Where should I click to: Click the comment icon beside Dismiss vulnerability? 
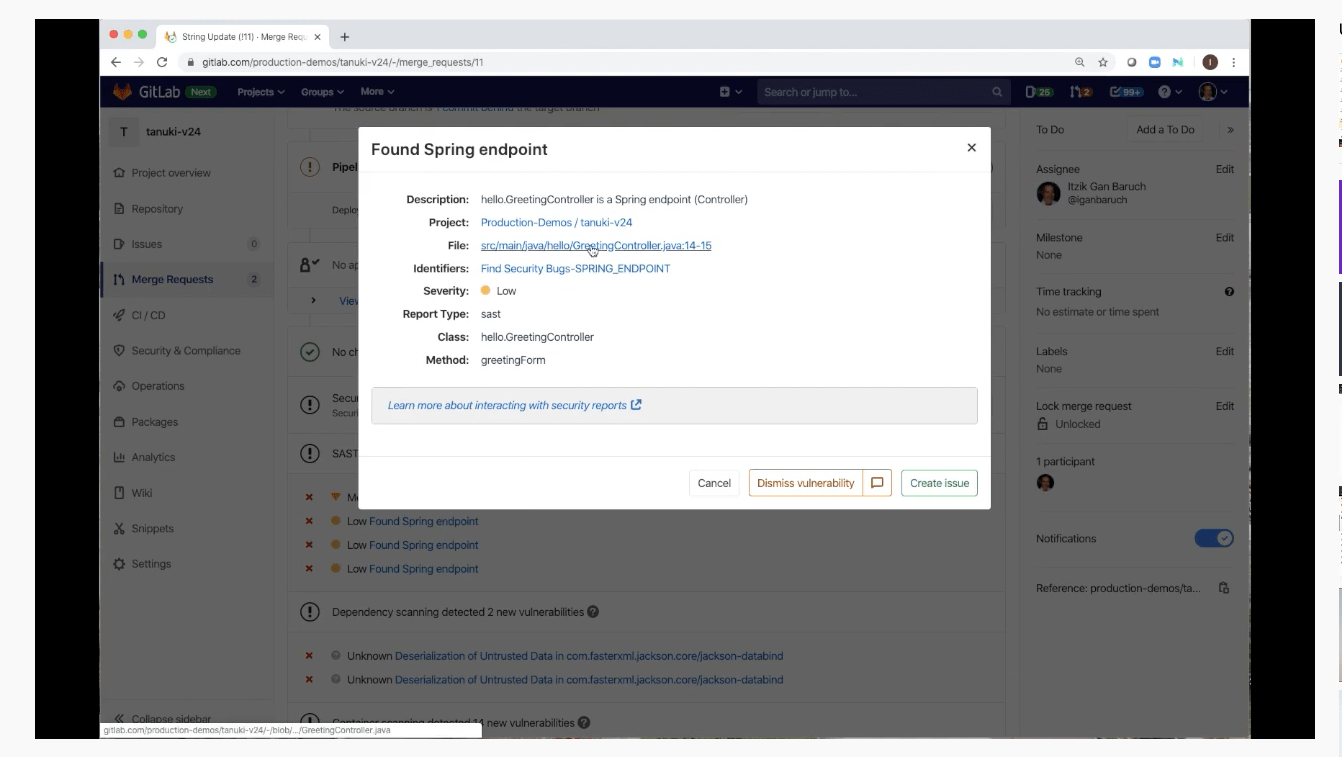(877, 483)
